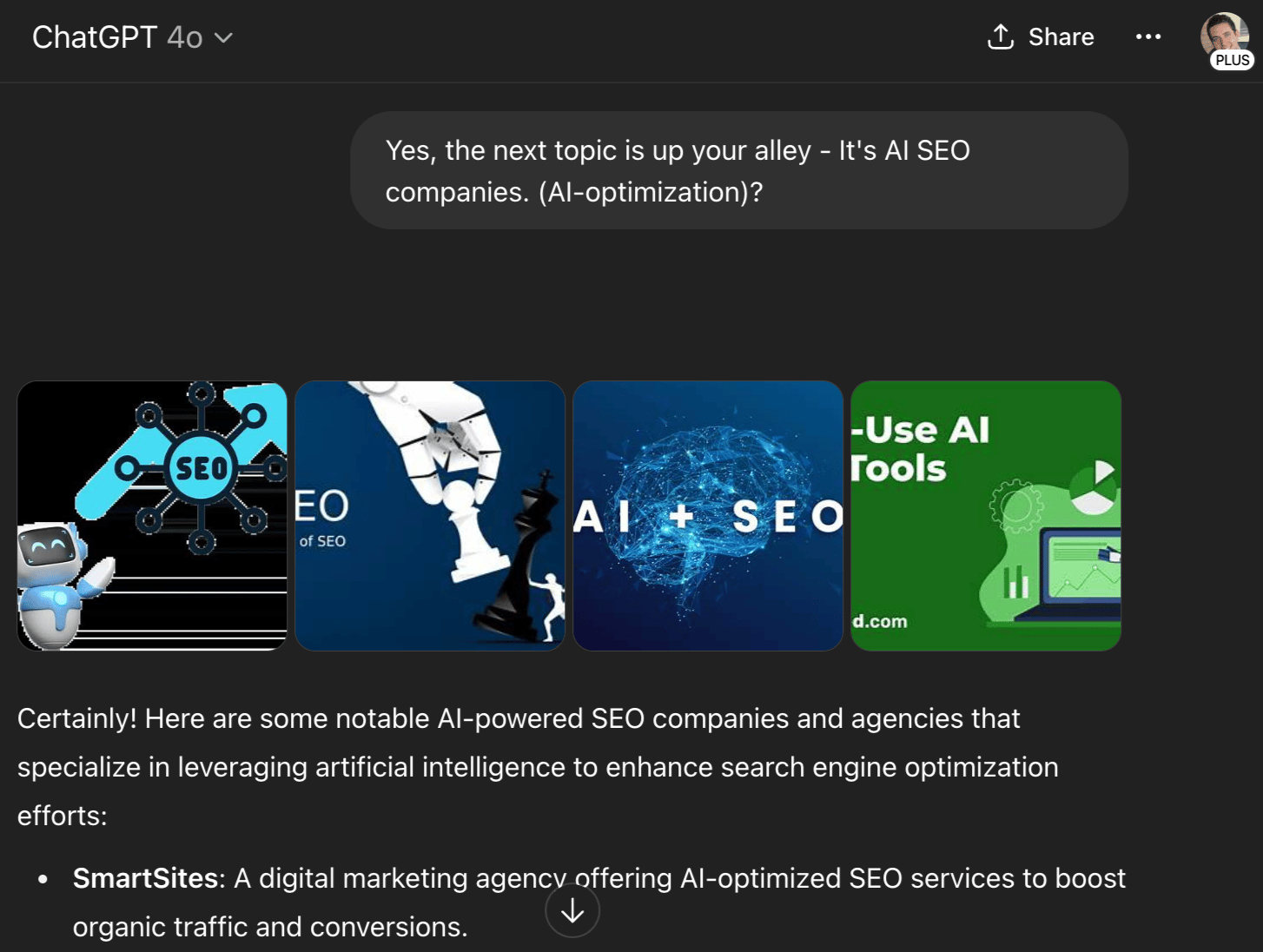Click the scroll-to-bottom down arrow button
Screen dimensions: 1263x952
(572, 910)
